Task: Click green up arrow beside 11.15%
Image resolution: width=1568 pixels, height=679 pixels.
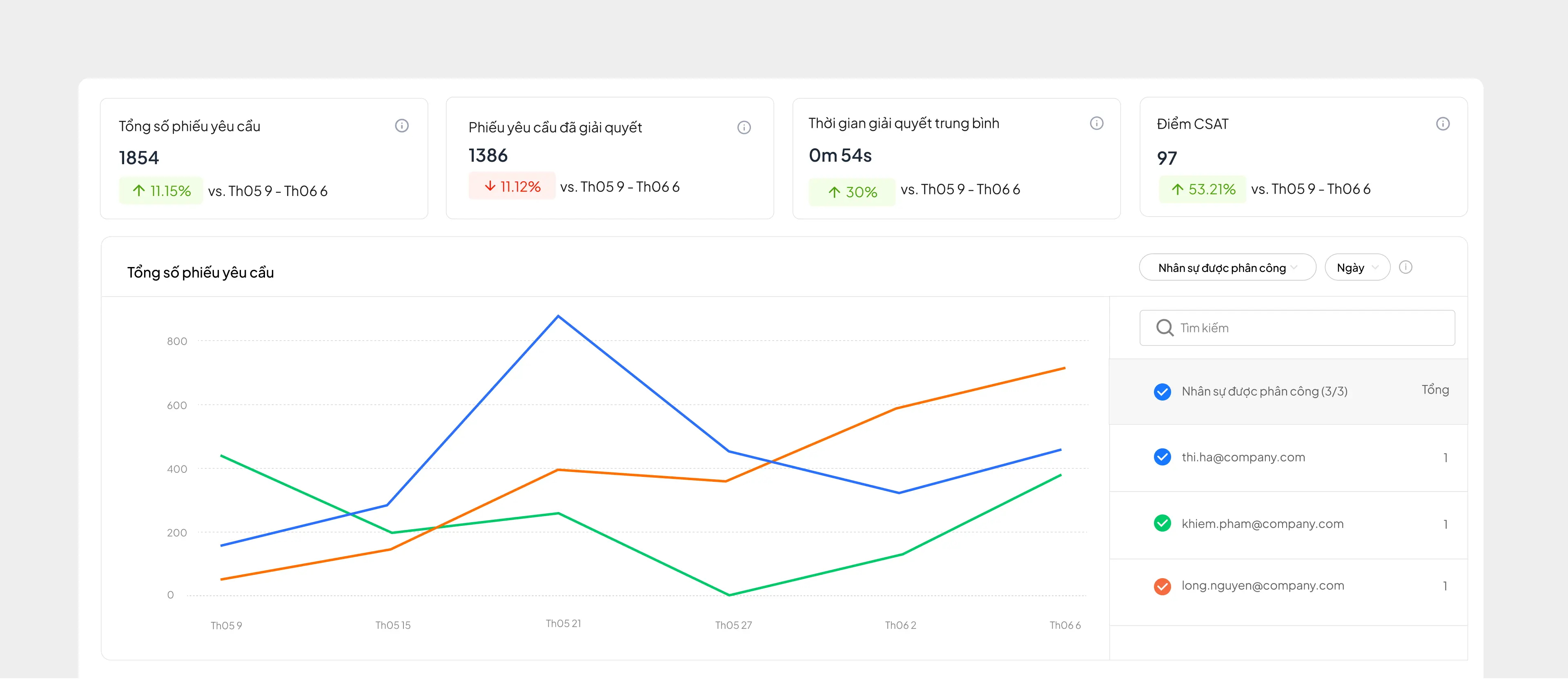Action: click(139, 191)
